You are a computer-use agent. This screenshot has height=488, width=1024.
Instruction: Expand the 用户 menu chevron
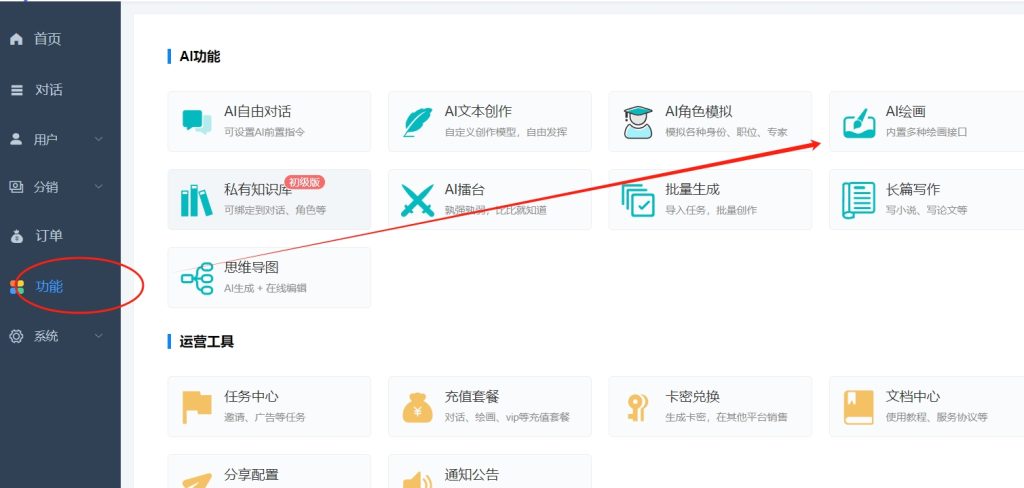pos(99,139)
